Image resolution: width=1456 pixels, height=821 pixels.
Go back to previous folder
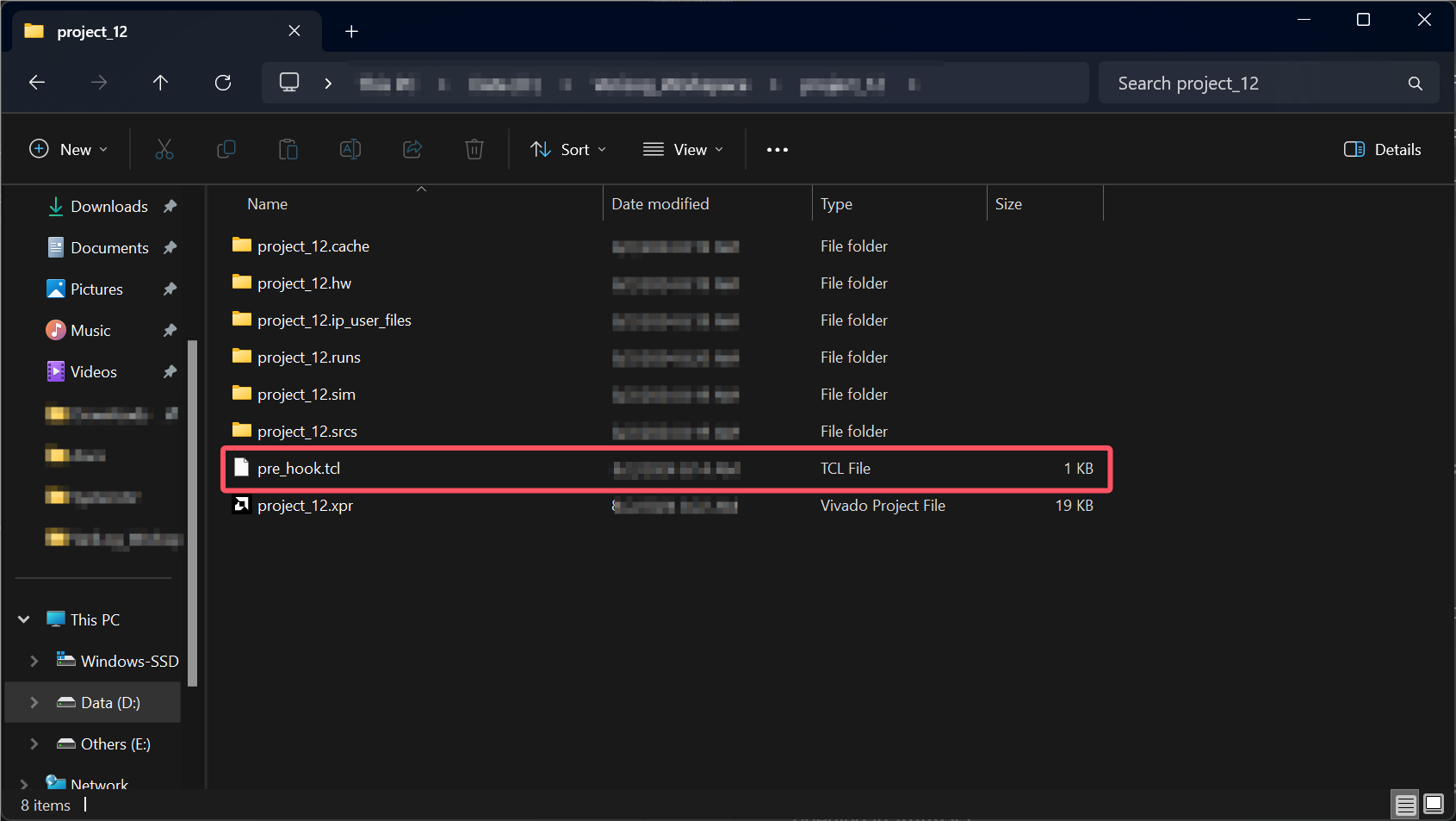click(x=37, y=83)
